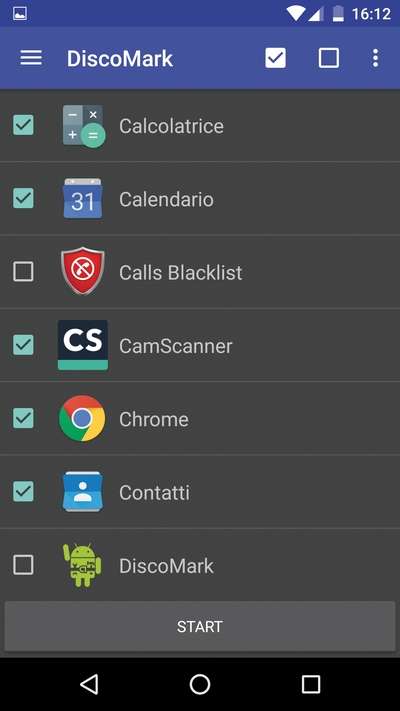Tap the Calls Blacklist shield icon
Viewport: 400px width, 711px height.
pyautogui.click(x=83, y=272)
